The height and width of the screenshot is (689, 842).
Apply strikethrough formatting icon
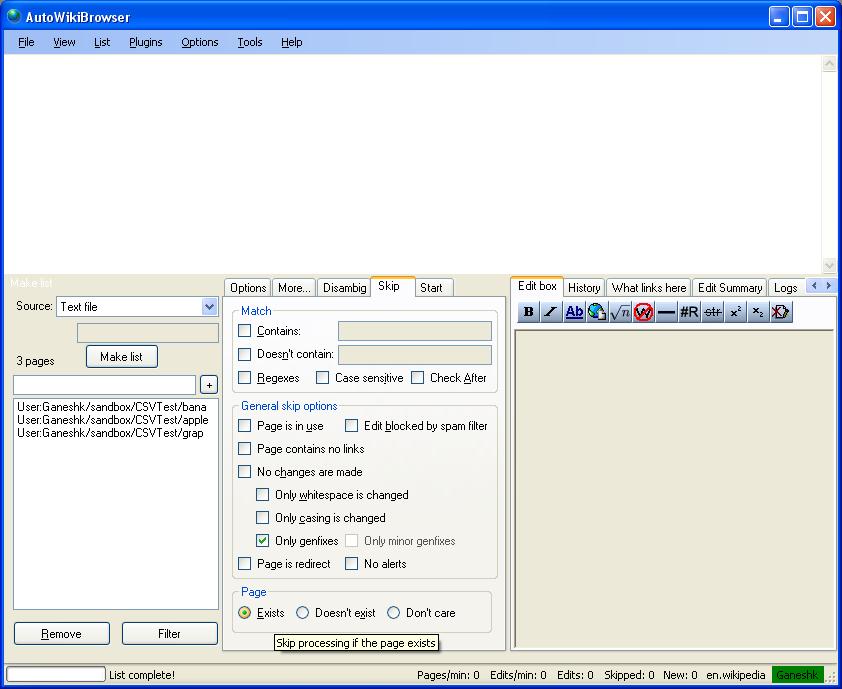[712, 312]
